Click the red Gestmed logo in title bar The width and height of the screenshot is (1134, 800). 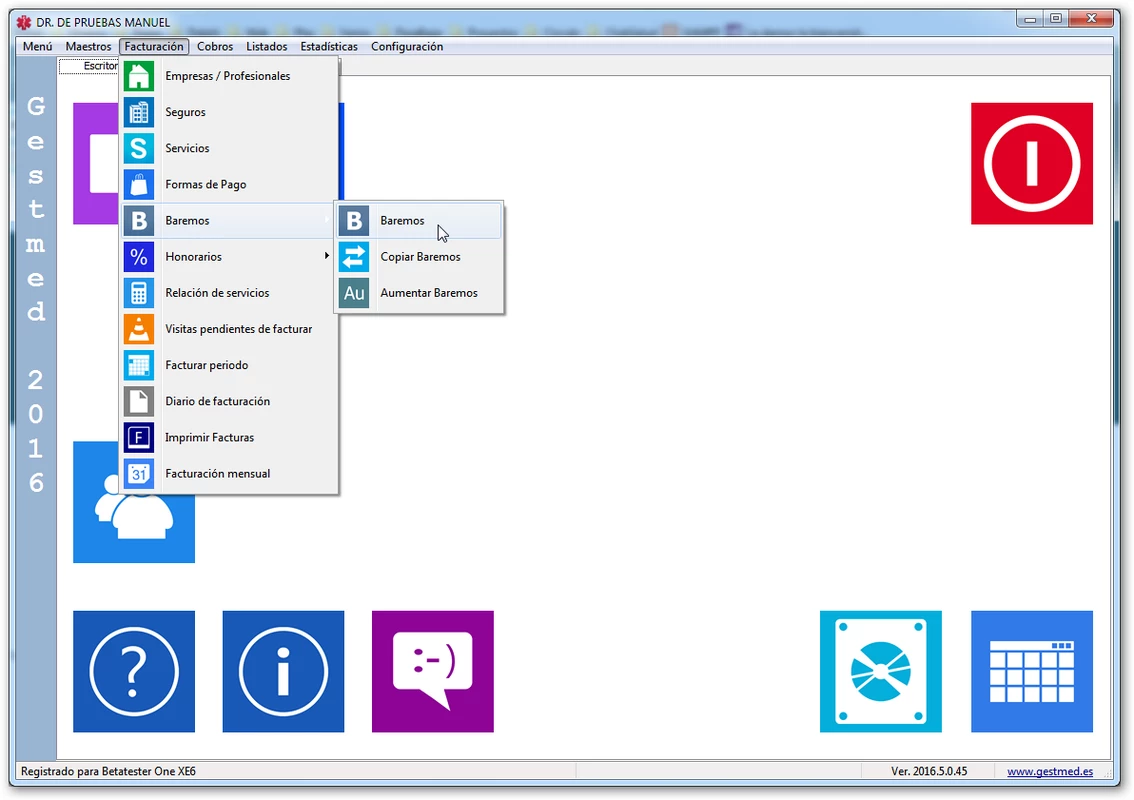click(x=24, y=22)
